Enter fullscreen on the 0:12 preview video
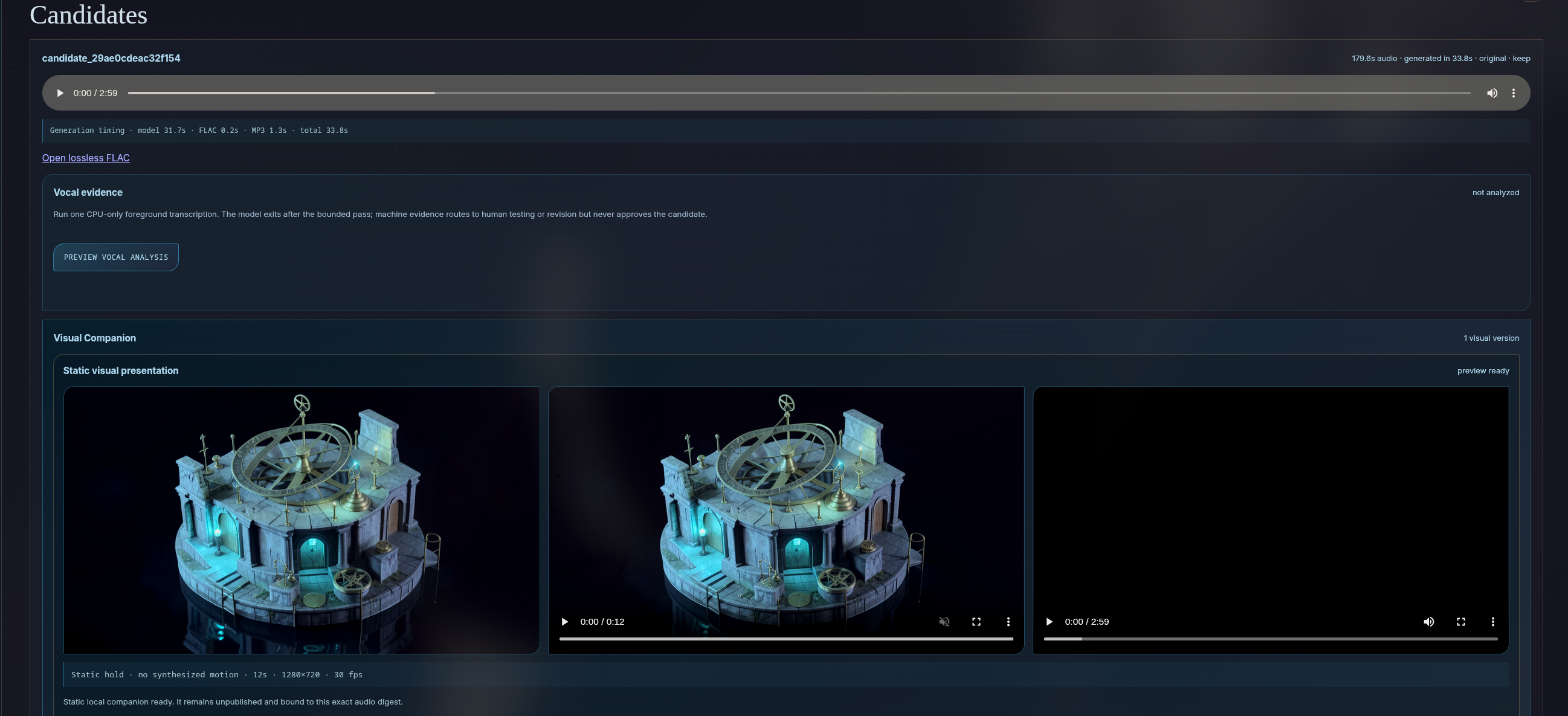Image resolution: width=1568 pixels, height=716 pixels. point(976,622)
